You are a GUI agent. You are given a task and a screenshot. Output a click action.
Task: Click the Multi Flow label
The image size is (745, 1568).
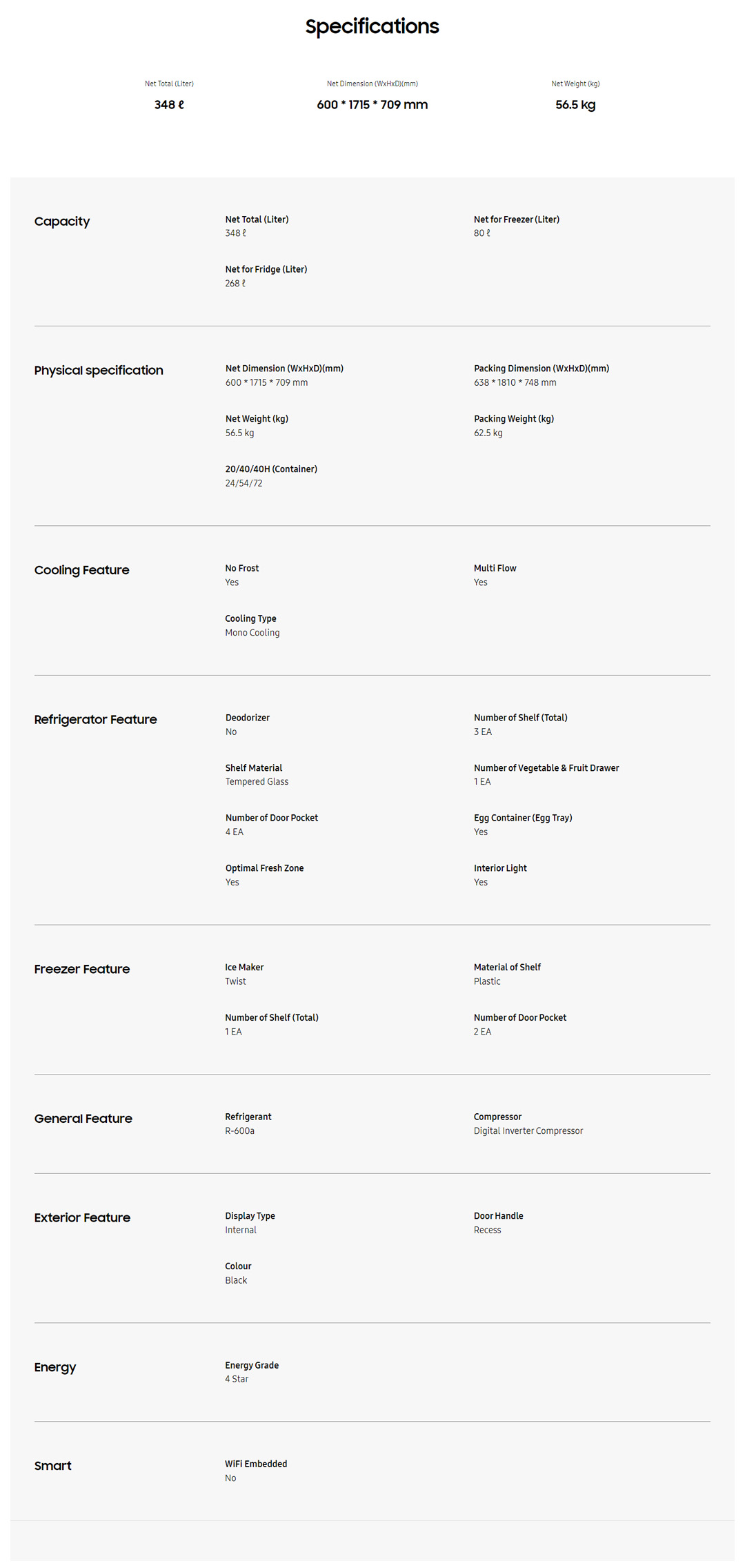[x=495, y=569]
